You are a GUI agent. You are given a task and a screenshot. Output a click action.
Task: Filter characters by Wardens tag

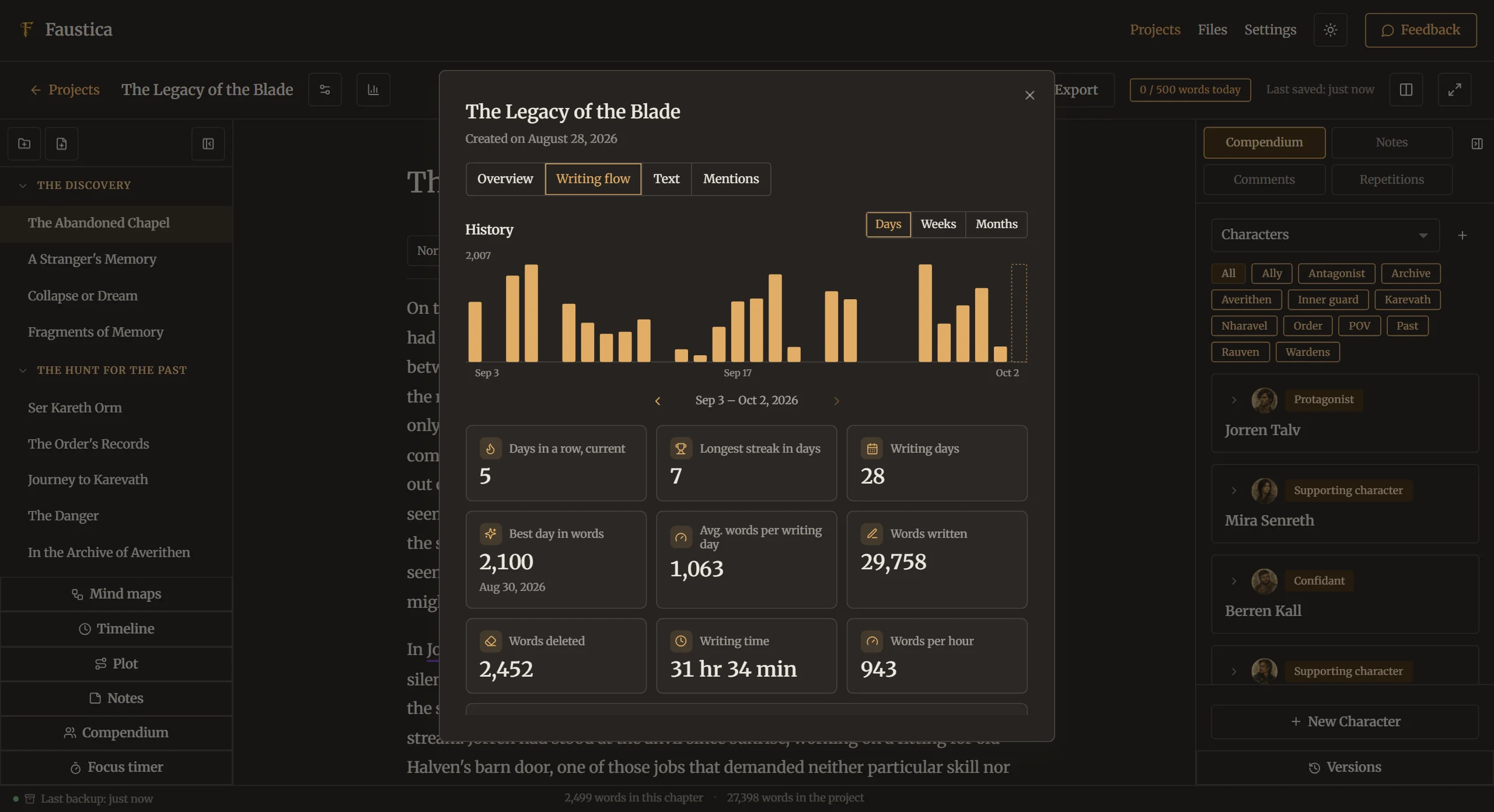[x=1307, y=352]
